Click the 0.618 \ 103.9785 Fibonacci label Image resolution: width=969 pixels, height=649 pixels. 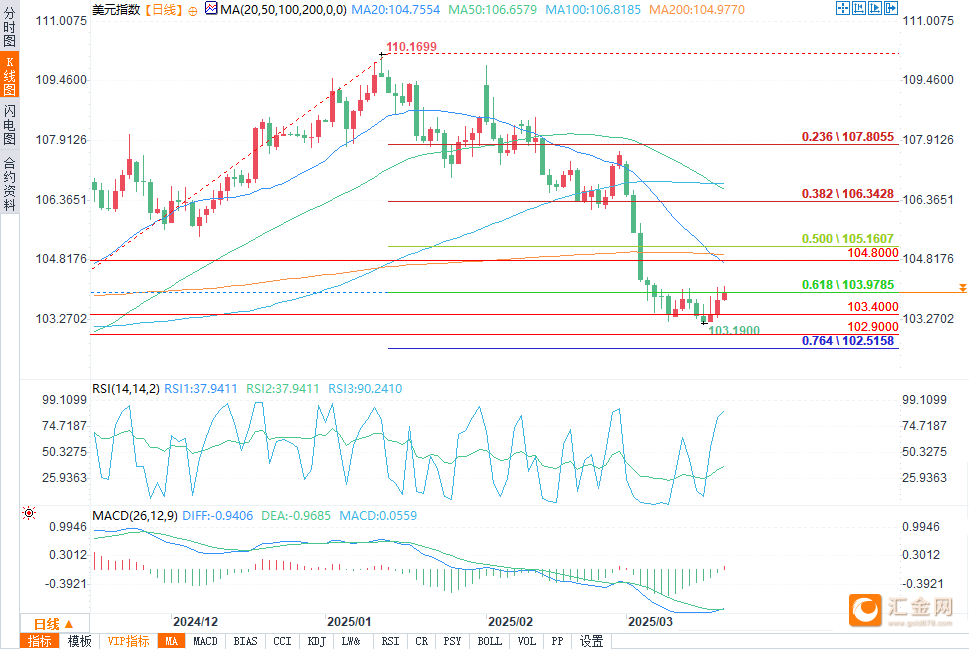(848, 285)
